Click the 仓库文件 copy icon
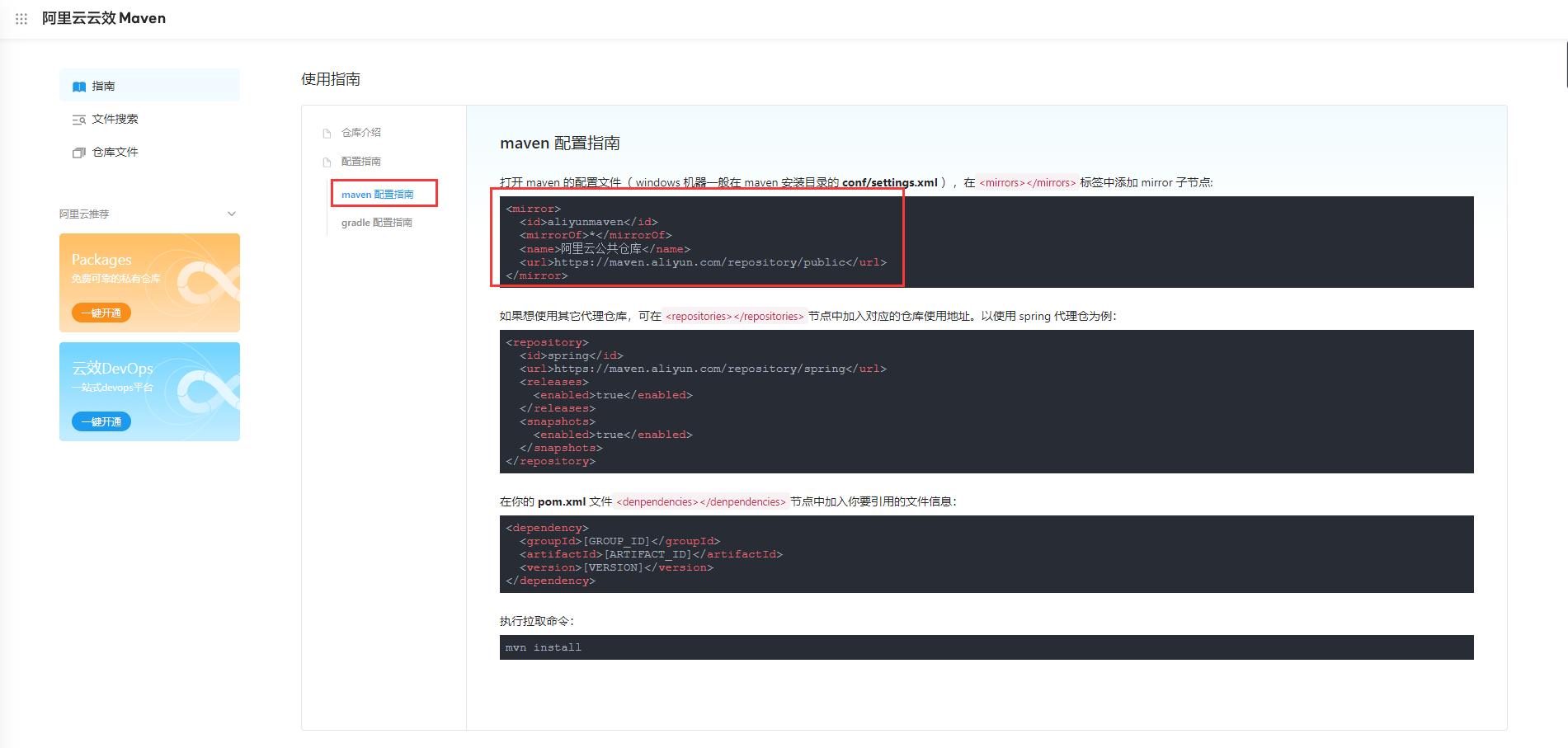1568x748 pixels. pyautogui.click(x=79, y=153)
